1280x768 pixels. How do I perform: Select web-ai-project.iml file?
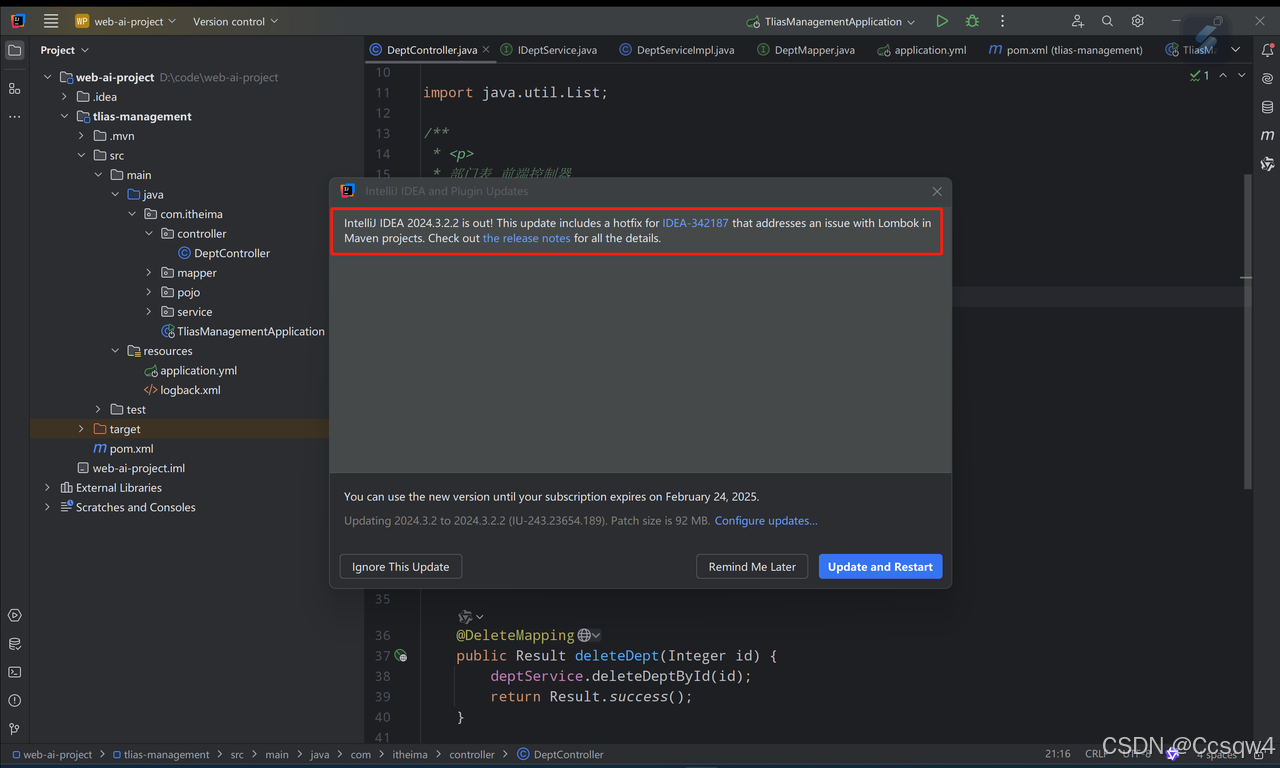point(131,468)
